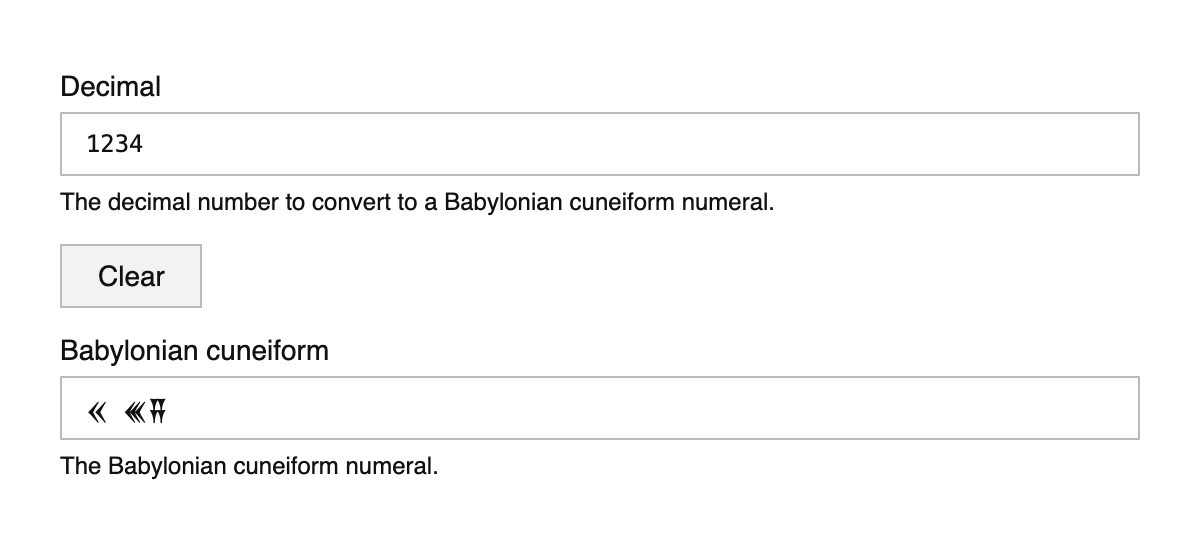1200x552 pixels.
Task: Place cursor at far right of Decimal field
Action: tap(1120, 144)
